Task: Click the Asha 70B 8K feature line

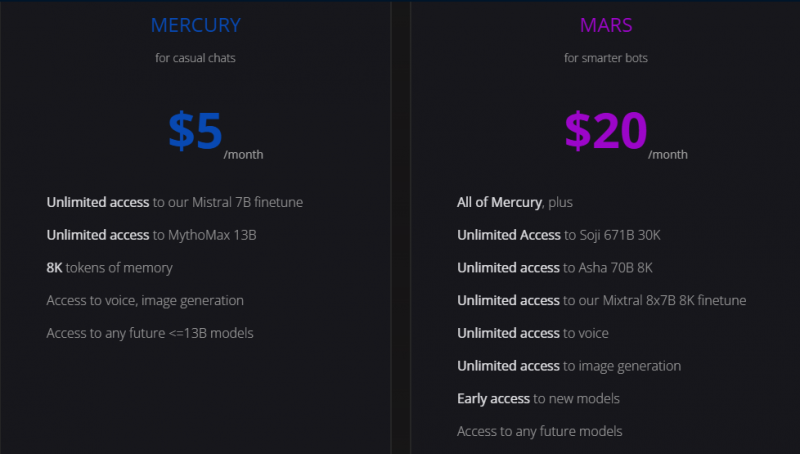Action: point(555,268)
